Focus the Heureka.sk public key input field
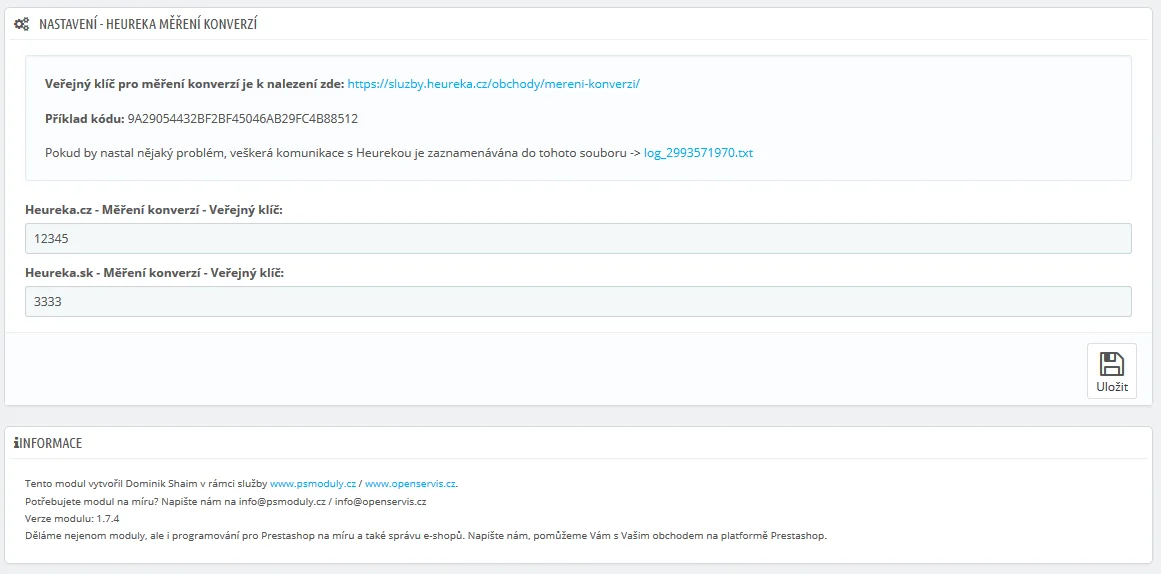 click(578, 302)
